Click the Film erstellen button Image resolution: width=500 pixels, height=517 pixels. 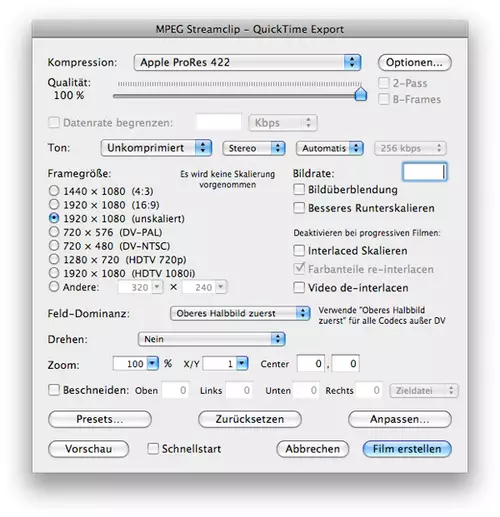[407, 449]
